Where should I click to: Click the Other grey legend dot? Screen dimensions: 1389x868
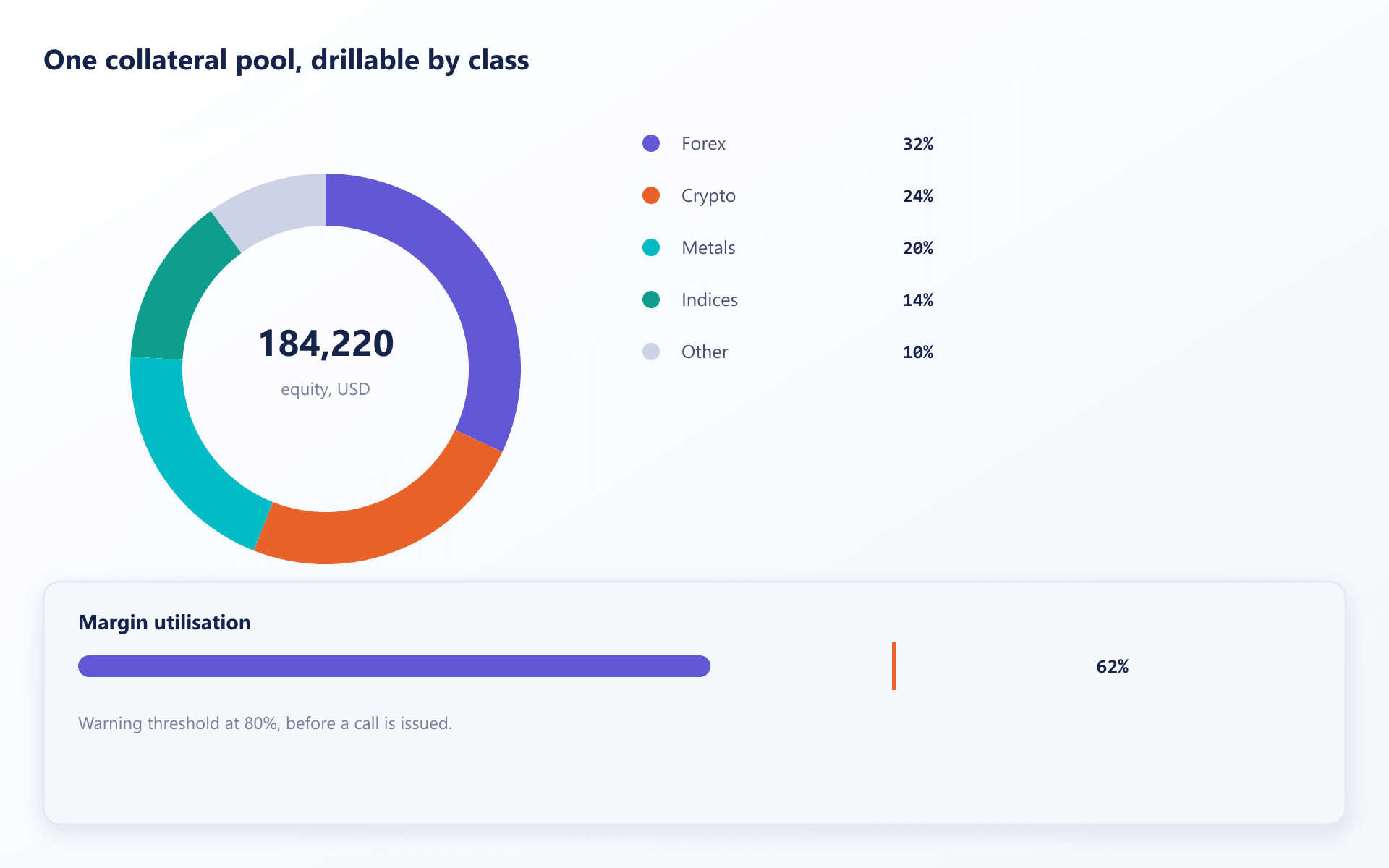(651, 352)
